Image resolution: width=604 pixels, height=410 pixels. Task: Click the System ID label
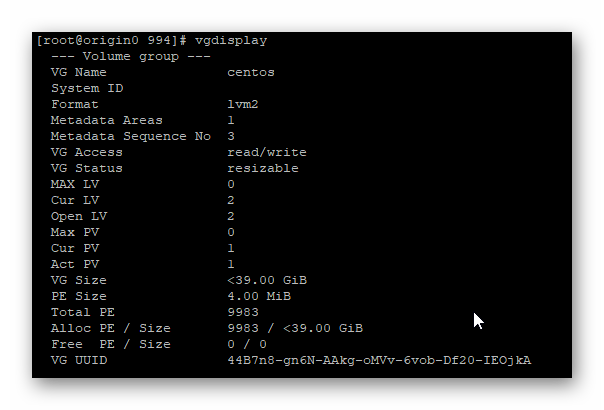[87, 88]
